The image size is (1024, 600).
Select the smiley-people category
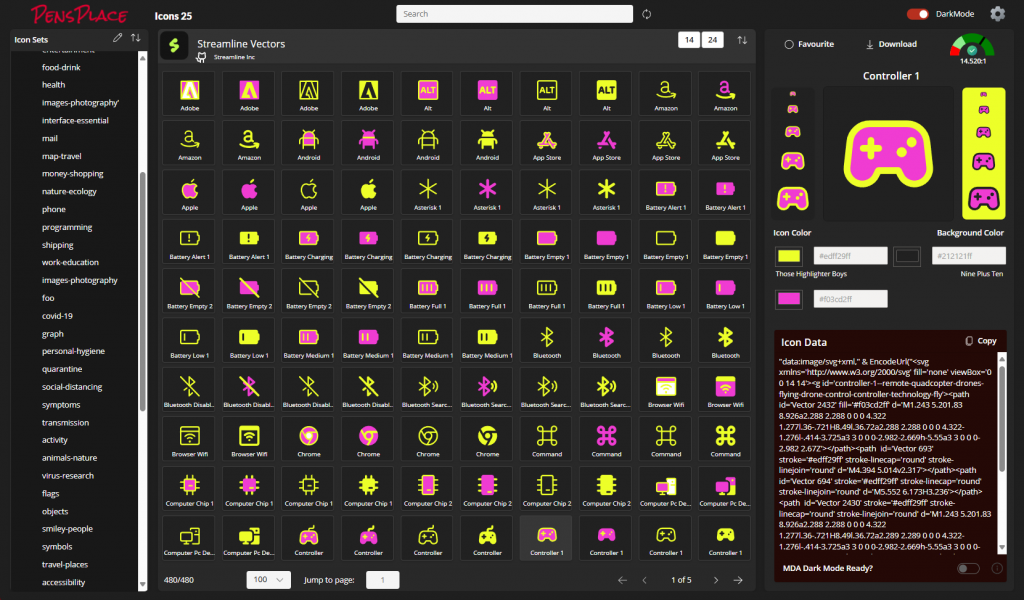67,529
